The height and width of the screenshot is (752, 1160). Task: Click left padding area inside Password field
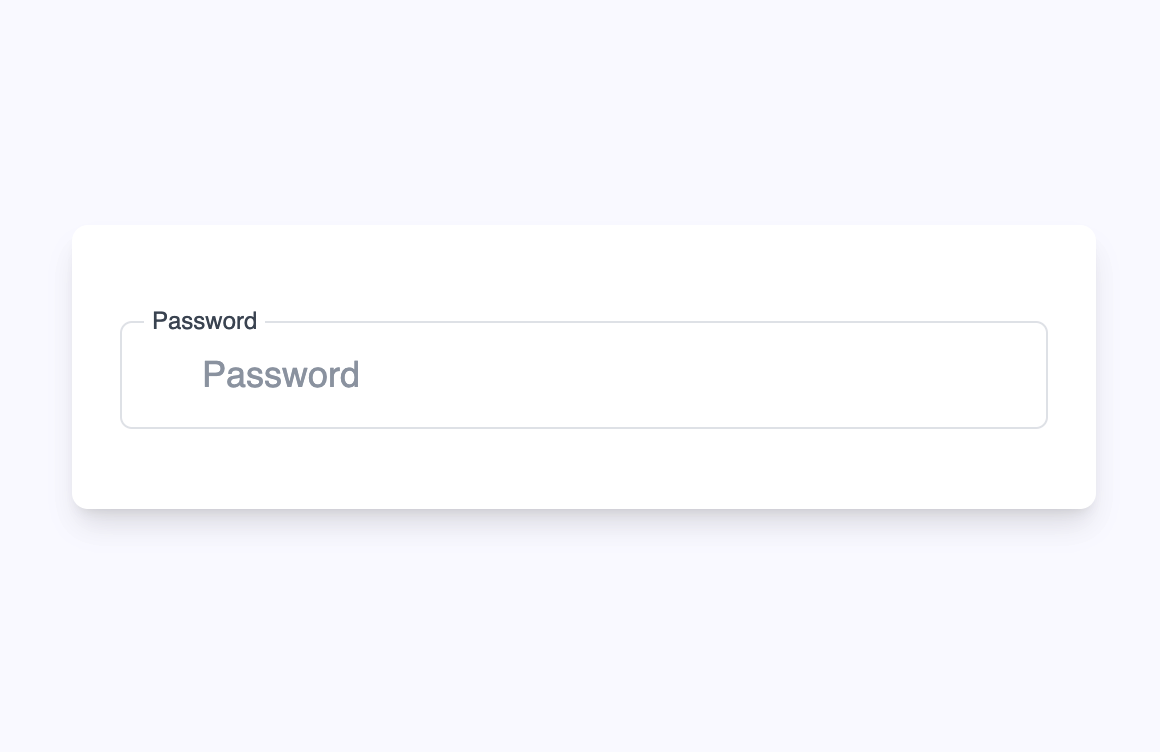tap(161, 375)
